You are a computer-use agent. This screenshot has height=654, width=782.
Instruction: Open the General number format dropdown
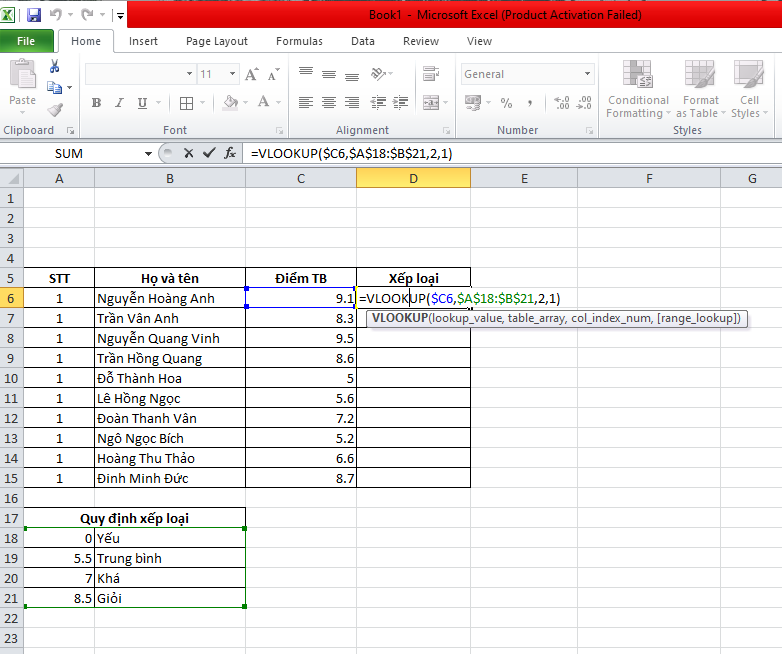click(x=587, y=74)
